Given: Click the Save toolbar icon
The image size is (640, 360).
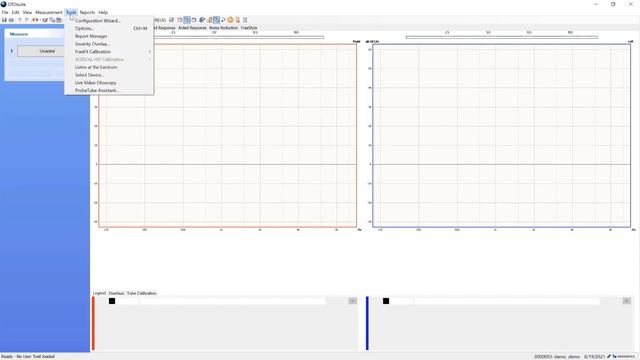Looking at the screenshot, I should coord(4,20).
